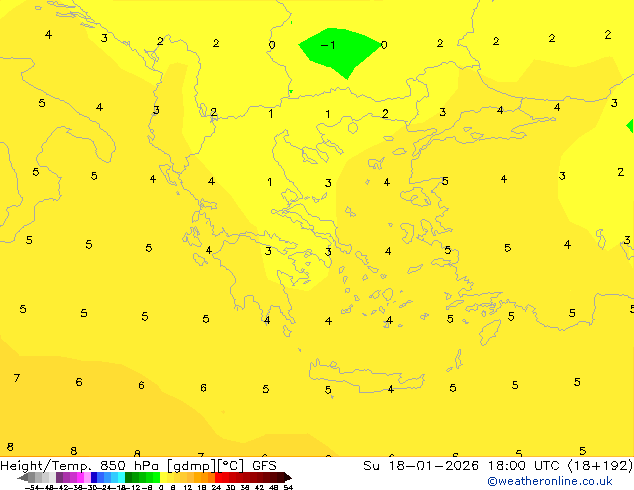
Task: Click the dark maroon right arrow of color scale
Action: click(x=288, y=478)
